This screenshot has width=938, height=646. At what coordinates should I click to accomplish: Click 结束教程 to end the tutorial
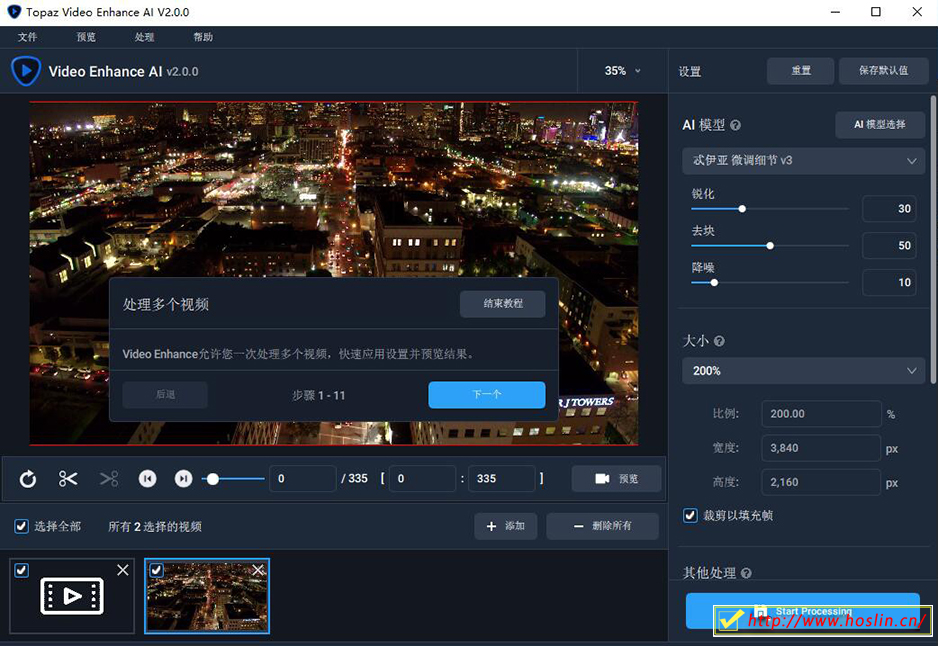tap(502, 304)
